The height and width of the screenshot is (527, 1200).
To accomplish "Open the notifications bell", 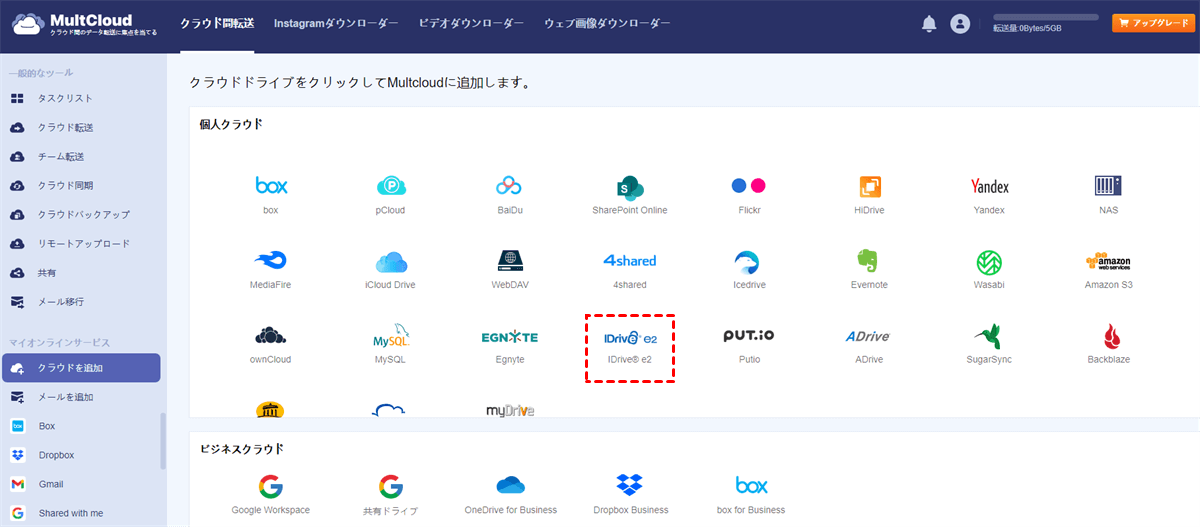I will click(929, 24).
